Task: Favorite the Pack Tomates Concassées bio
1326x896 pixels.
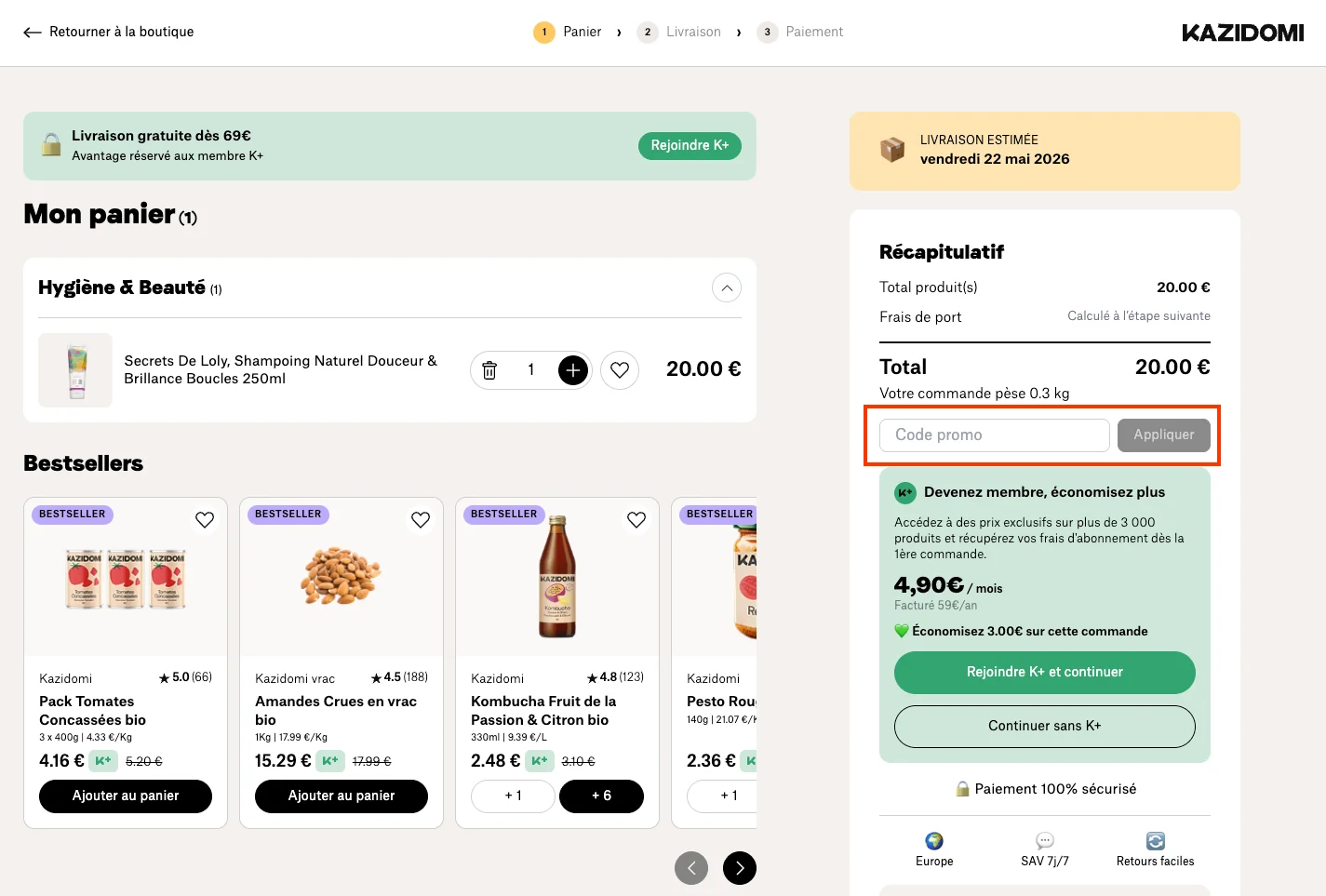Action: [205, 520]
